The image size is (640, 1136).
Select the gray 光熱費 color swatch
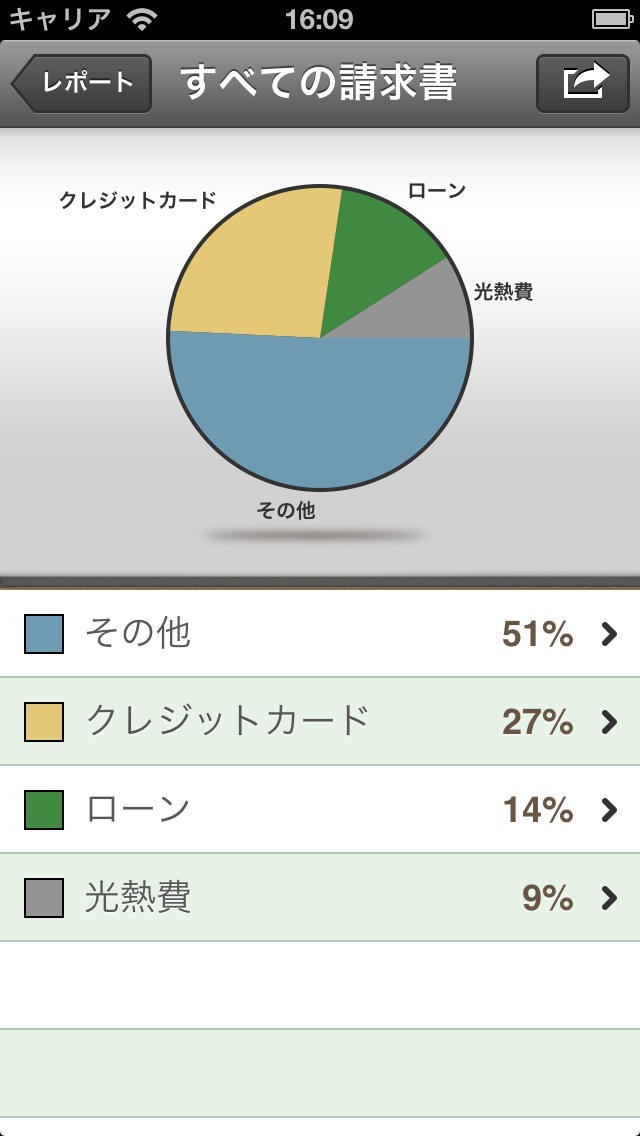pos(44,898)
